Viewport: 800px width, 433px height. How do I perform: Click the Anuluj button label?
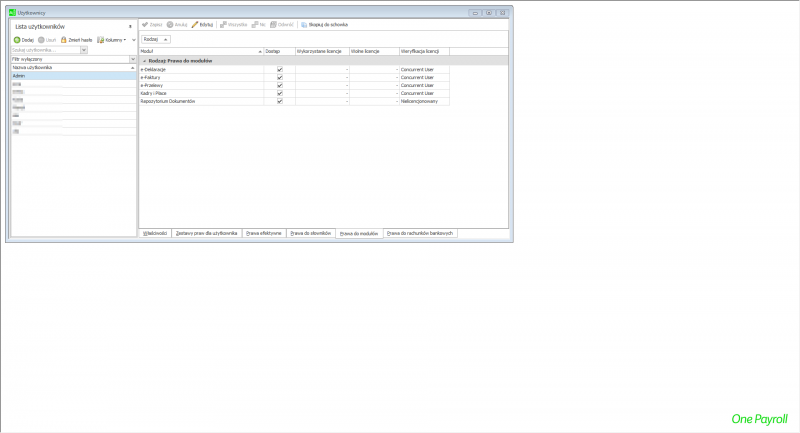click(181, 24)
